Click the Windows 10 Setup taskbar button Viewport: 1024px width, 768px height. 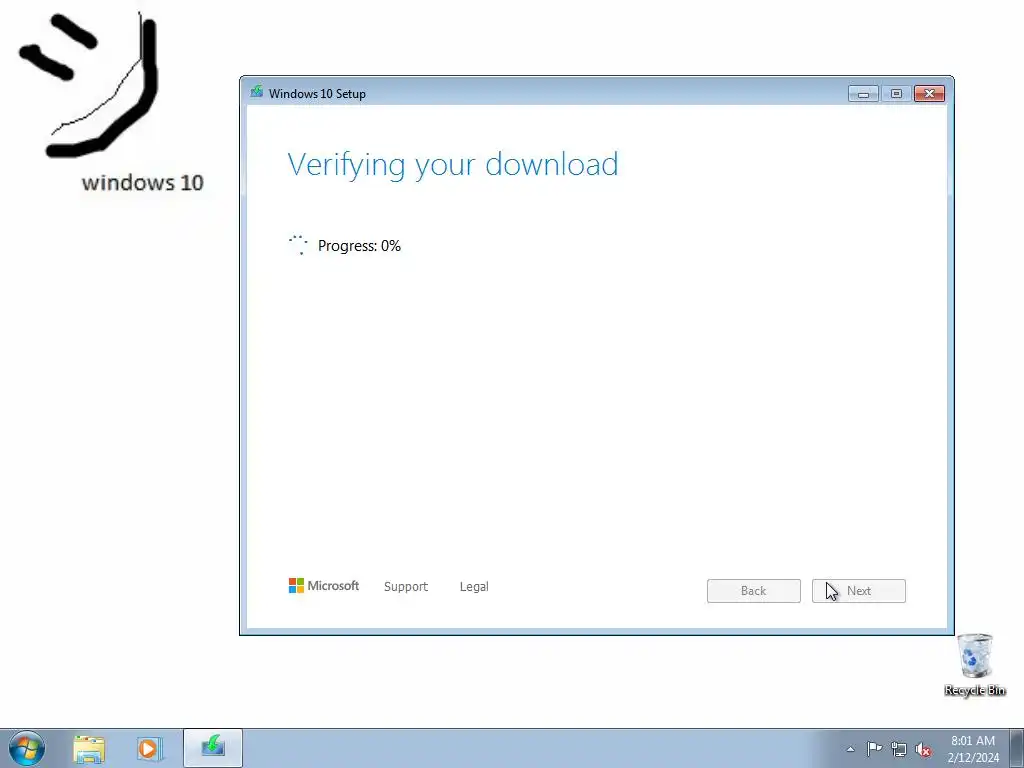click(x=213, y=748)
